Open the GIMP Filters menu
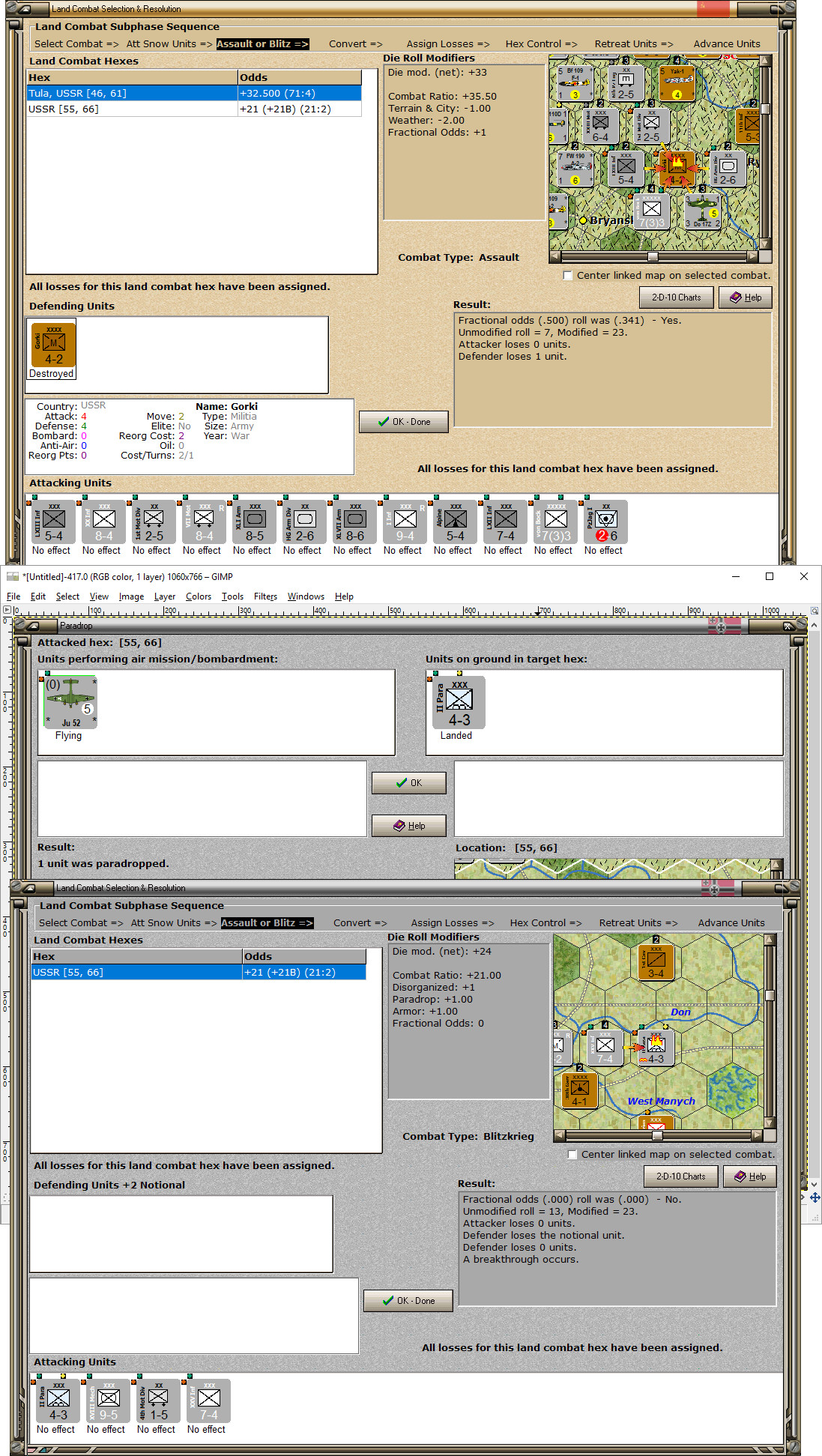The image size is (822, 1456). click(x=265, y=596)
